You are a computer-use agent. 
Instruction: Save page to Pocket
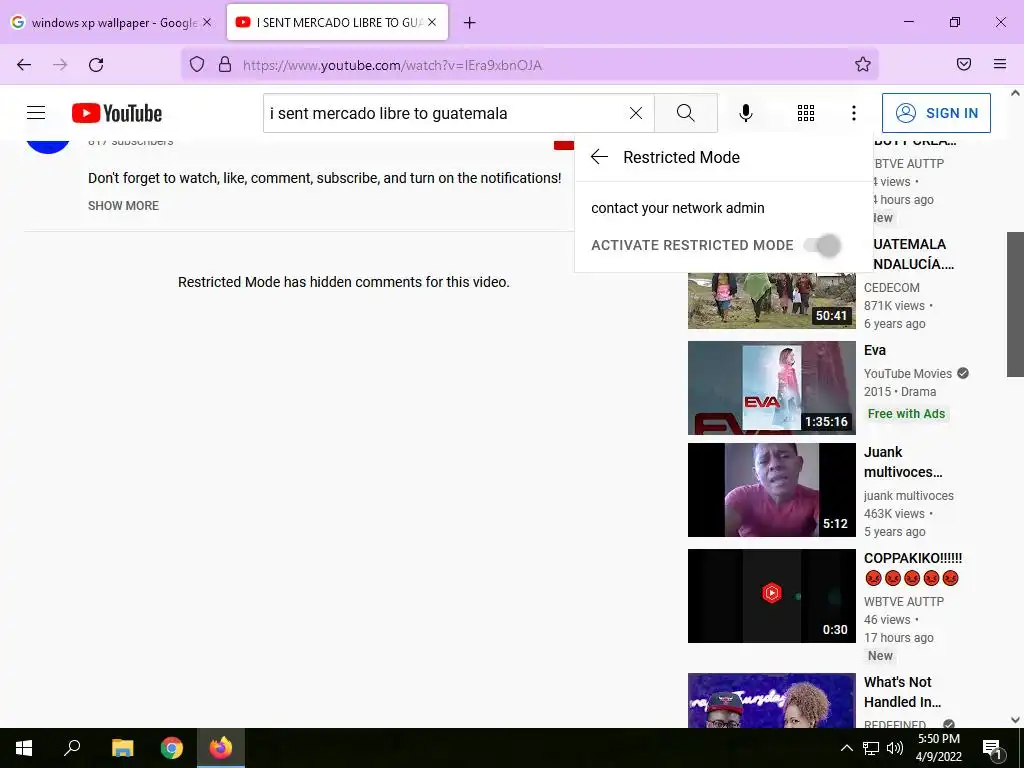(x=964, y=64)
